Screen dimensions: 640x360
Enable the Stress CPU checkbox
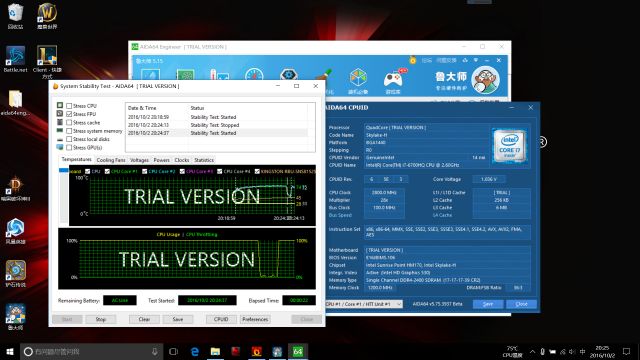point(69,106)
